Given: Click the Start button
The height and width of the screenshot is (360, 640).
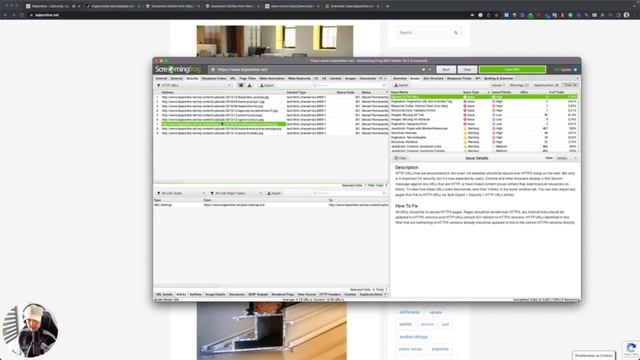Looking at the screenshot, I should coord(446,70).
